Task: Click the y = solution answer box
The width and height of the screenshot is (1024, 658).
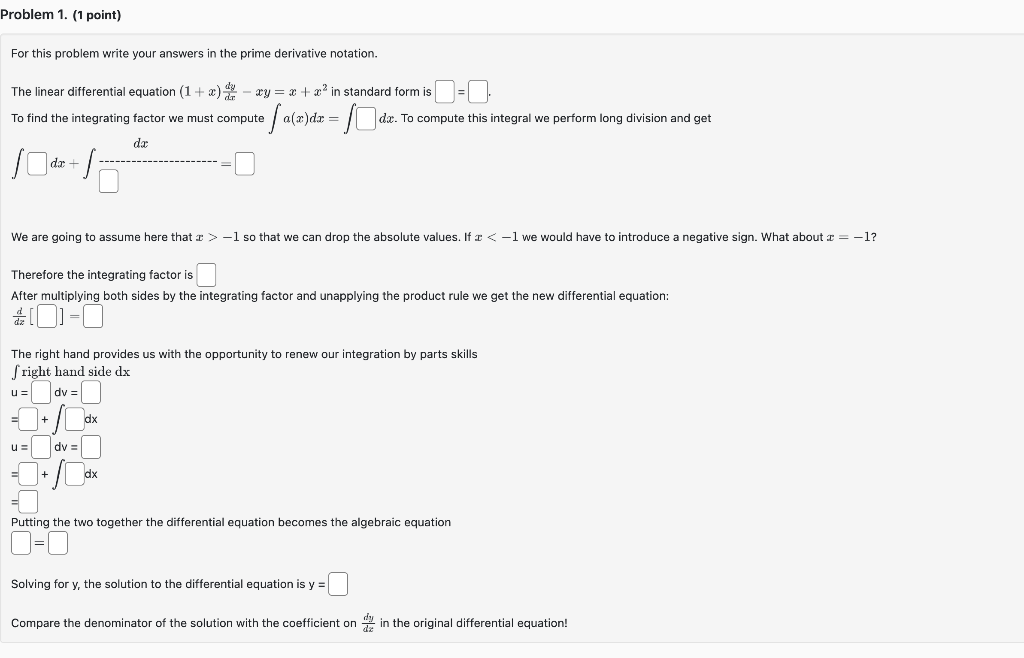Action: pos(337,583)
